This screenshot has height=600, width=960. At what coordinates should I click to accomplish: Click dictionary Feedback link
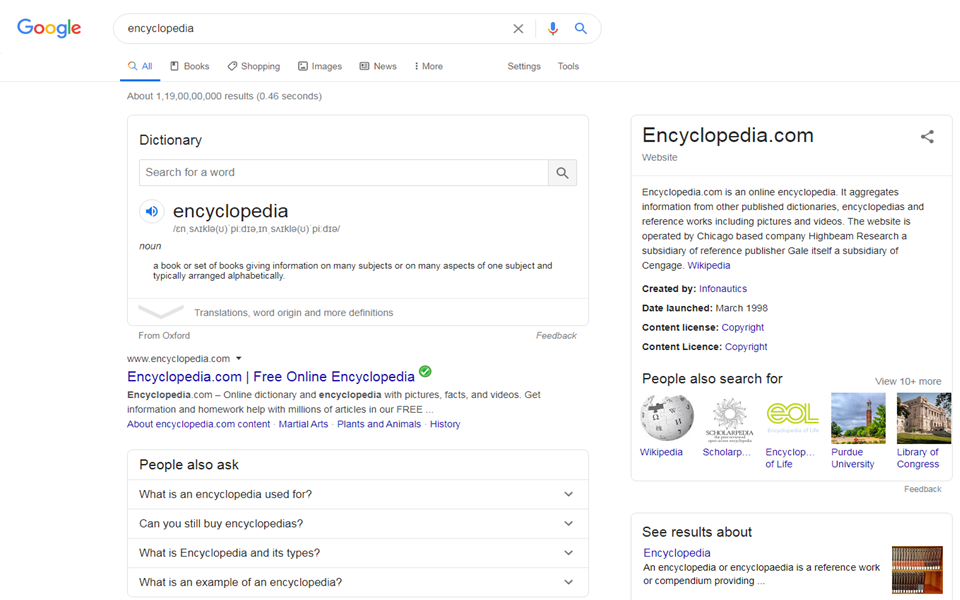556,336
